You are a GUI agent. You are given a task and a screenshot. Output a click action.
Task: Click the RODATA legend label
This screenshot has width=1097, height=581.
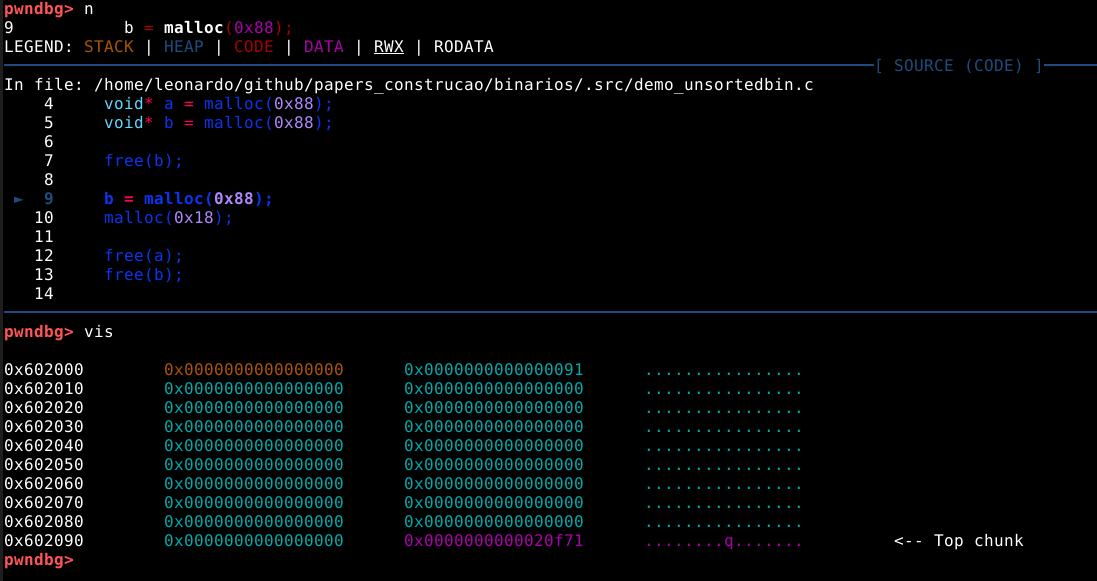(x=463, y=47)
